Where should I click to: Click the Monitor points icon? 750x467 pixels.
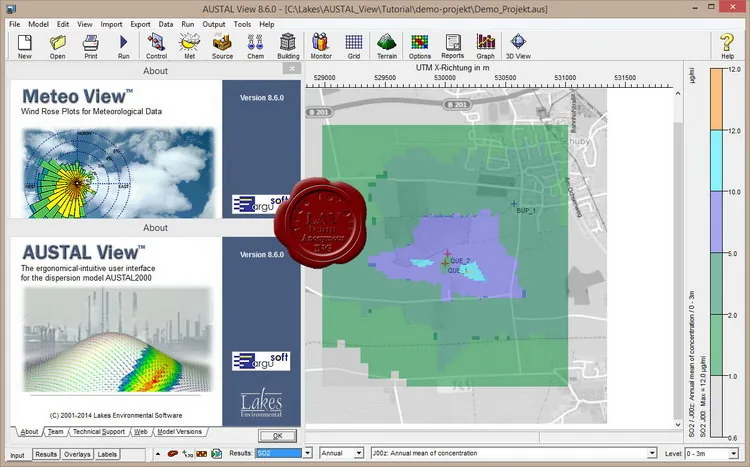click(321, 46)
